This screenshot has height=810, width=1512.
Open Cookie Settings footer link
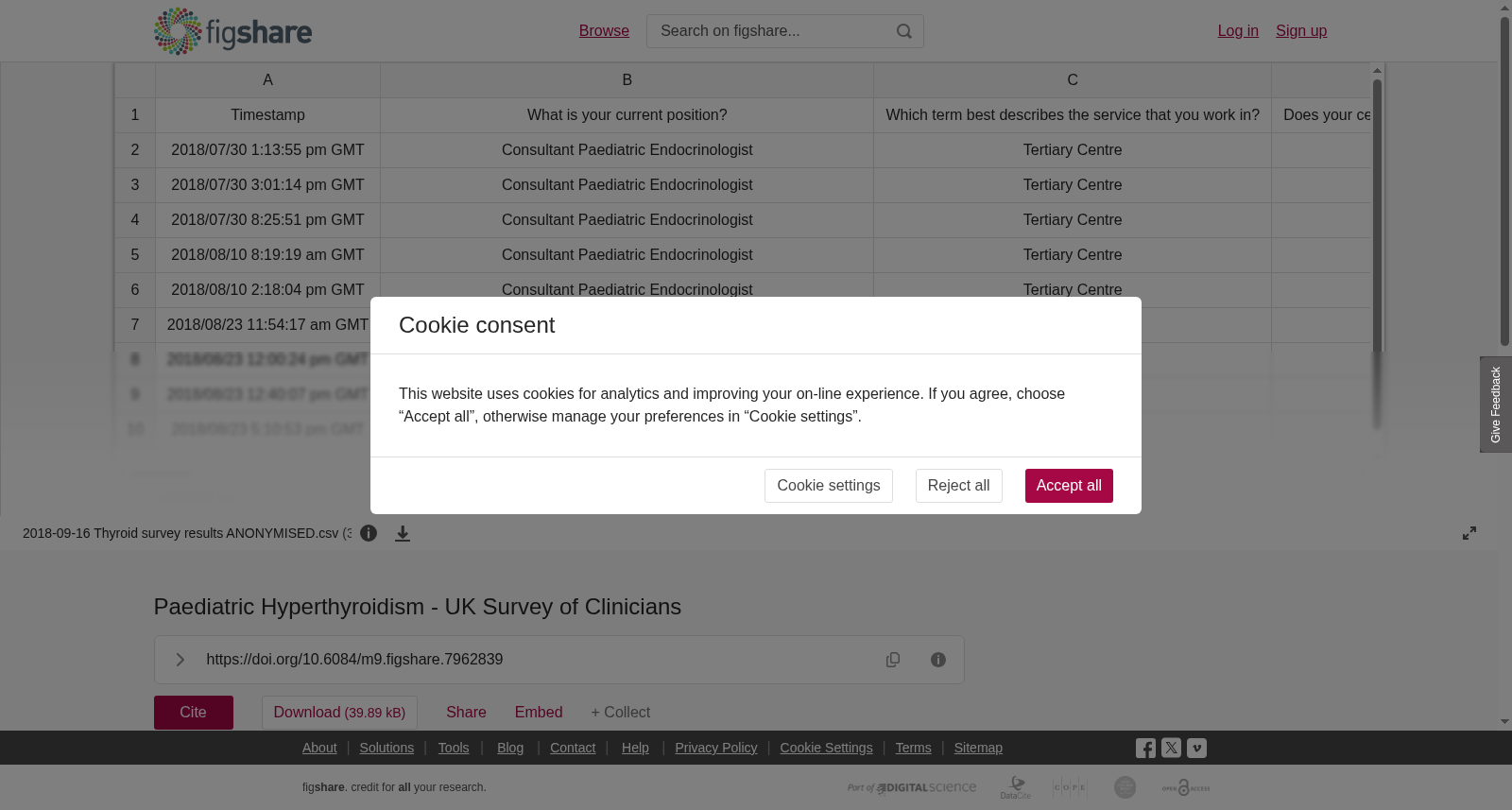click(x=826, y=748)
